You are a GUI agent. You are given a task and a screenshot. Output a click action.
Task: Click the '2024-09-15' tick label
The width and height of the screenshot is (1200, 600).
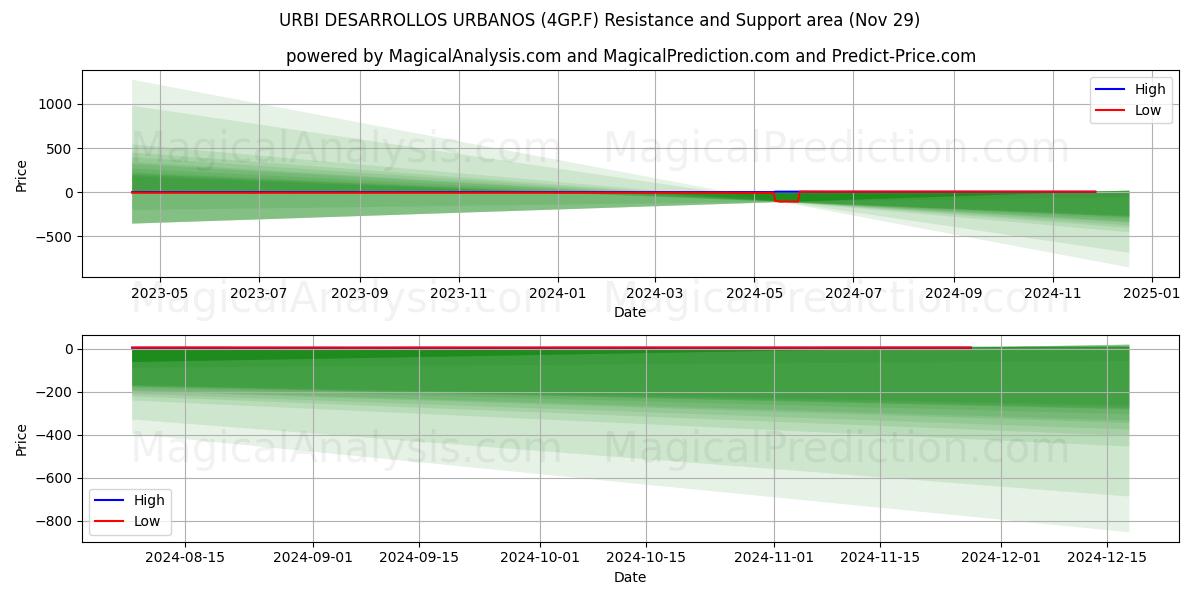click(419, 559)
